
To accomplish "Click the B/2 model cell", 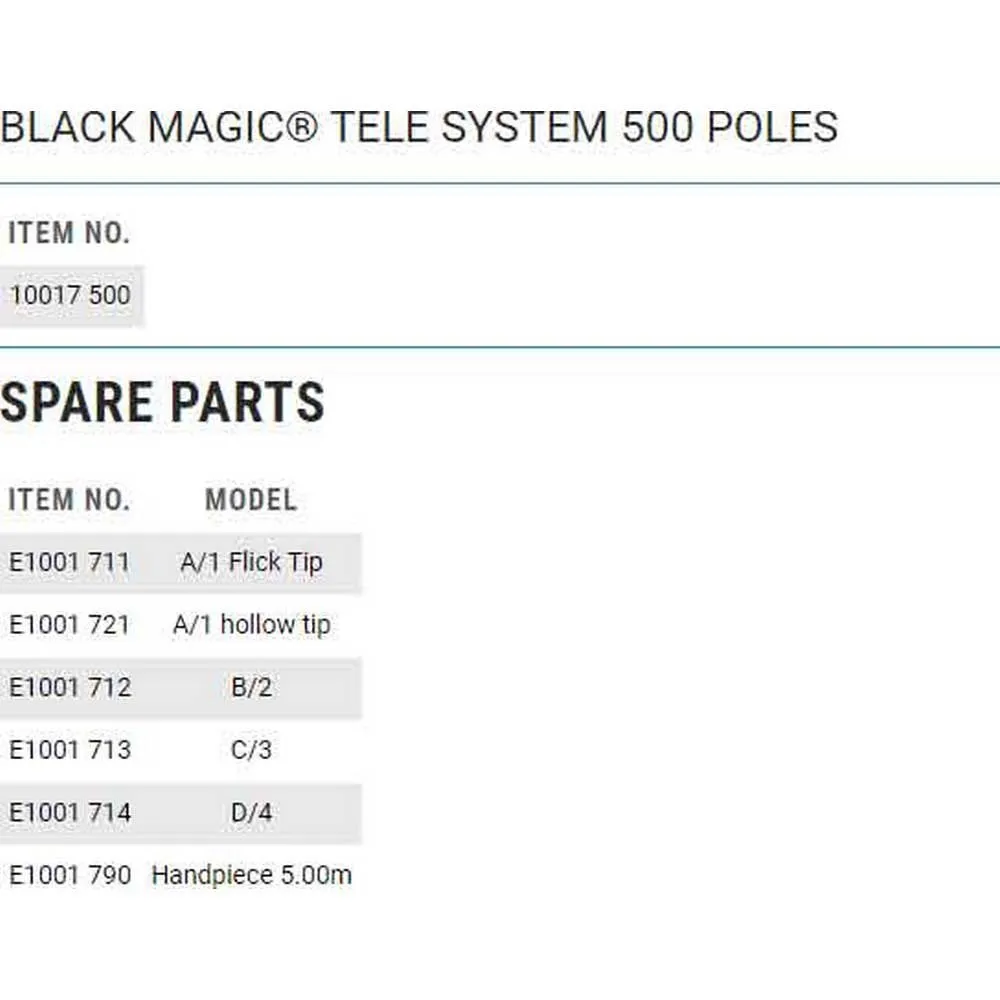I will [251, 688].
